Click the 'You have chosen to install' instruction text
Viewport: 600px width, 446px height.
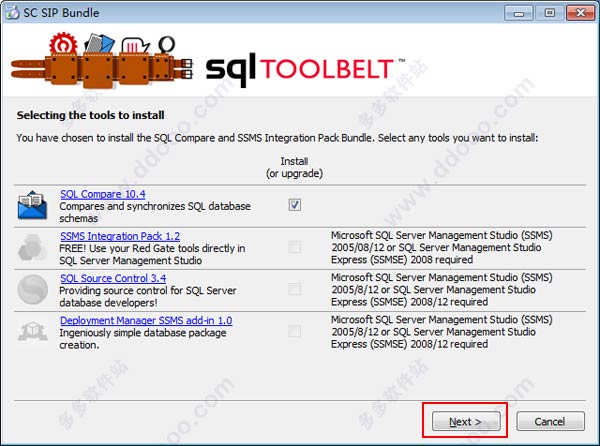[277, 138]
